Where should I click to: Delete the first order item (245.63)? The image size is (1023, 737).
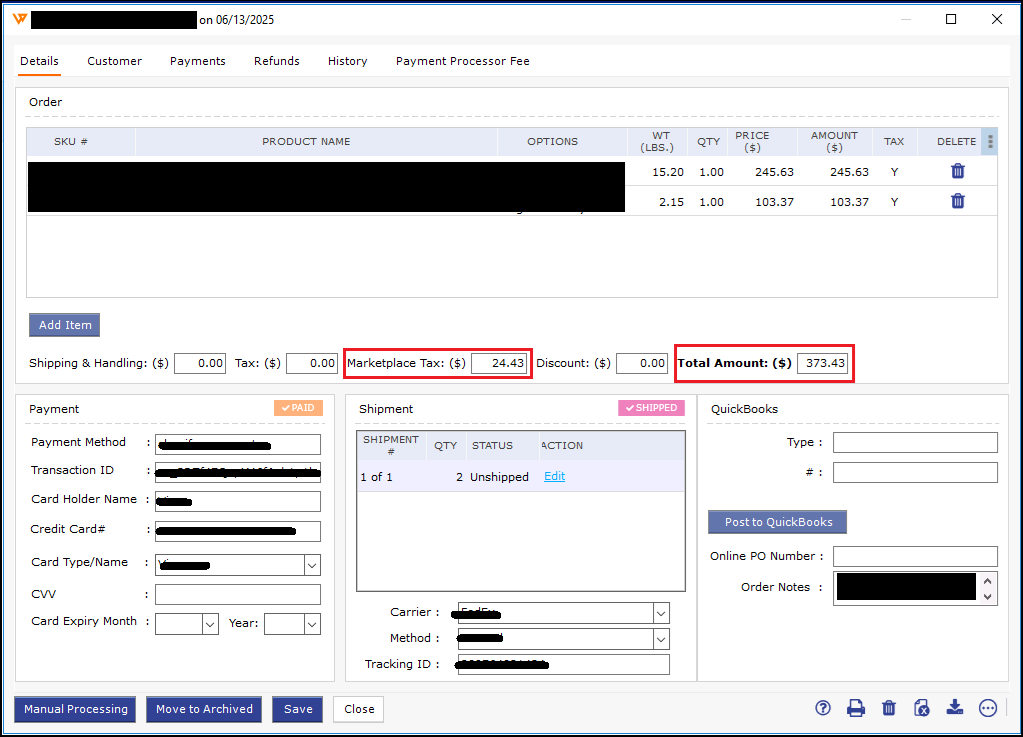click(x=957, y=171)
